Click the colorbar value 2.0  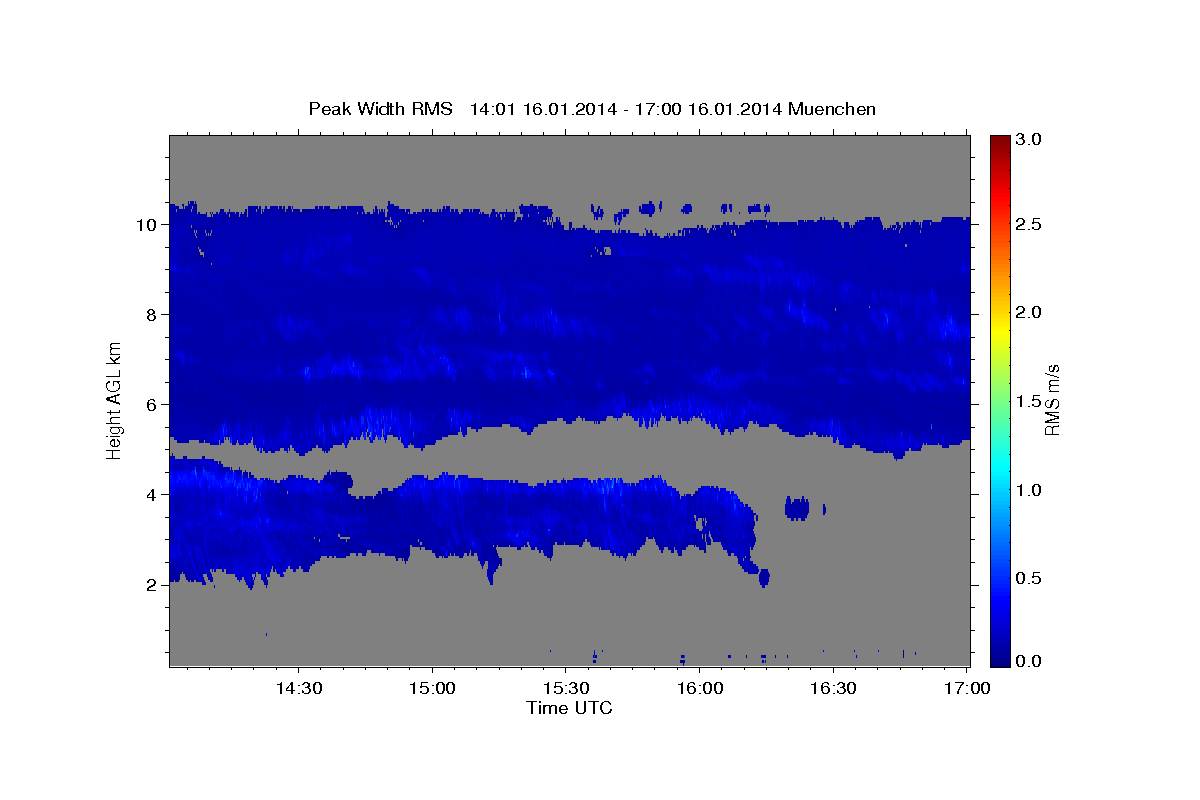pos(1029,312)
